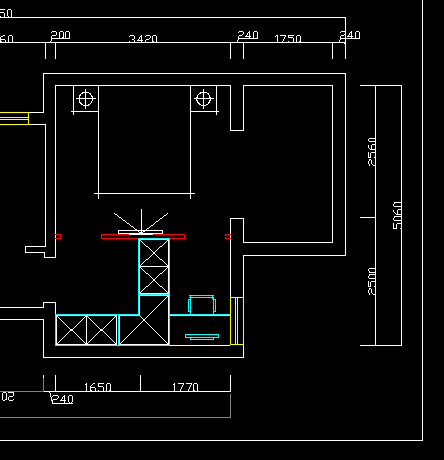This screenshot has height=460, width=444.
Task: Click the television symbol above red bar
Action: coord(141,223)
